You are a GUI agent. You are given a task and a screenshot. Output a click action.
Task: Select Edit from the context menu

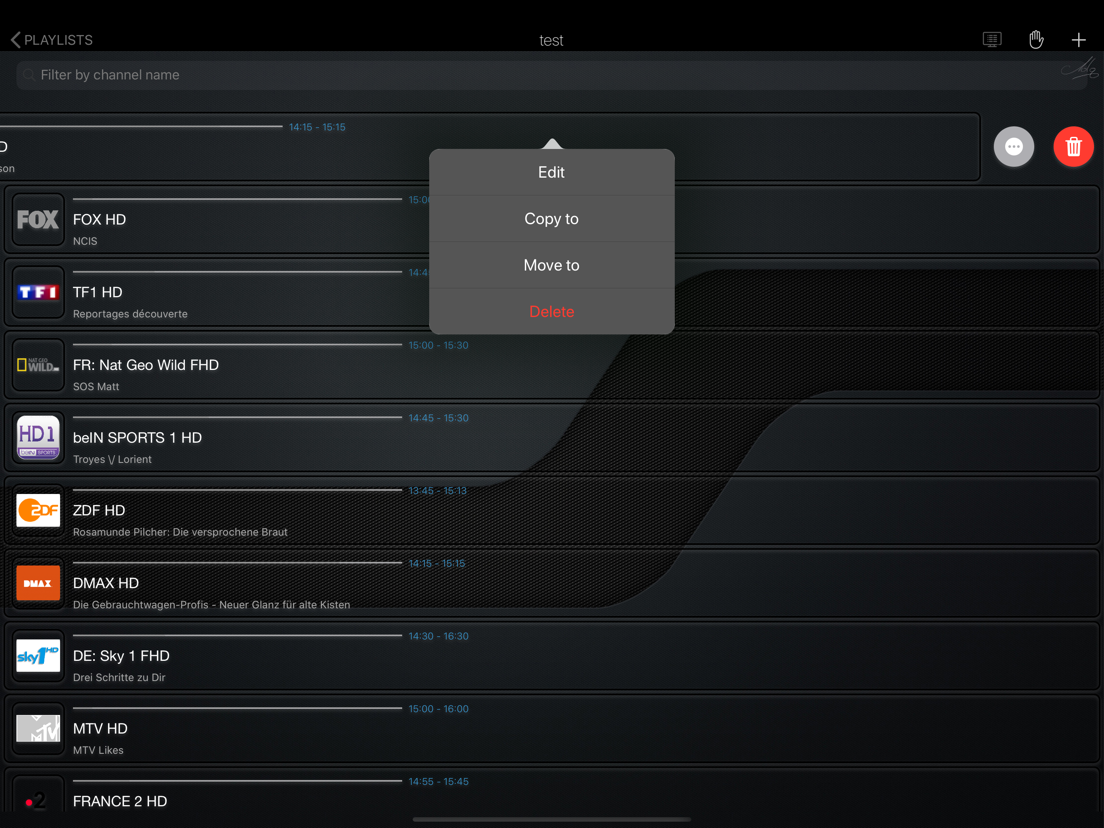pos(551,172)
